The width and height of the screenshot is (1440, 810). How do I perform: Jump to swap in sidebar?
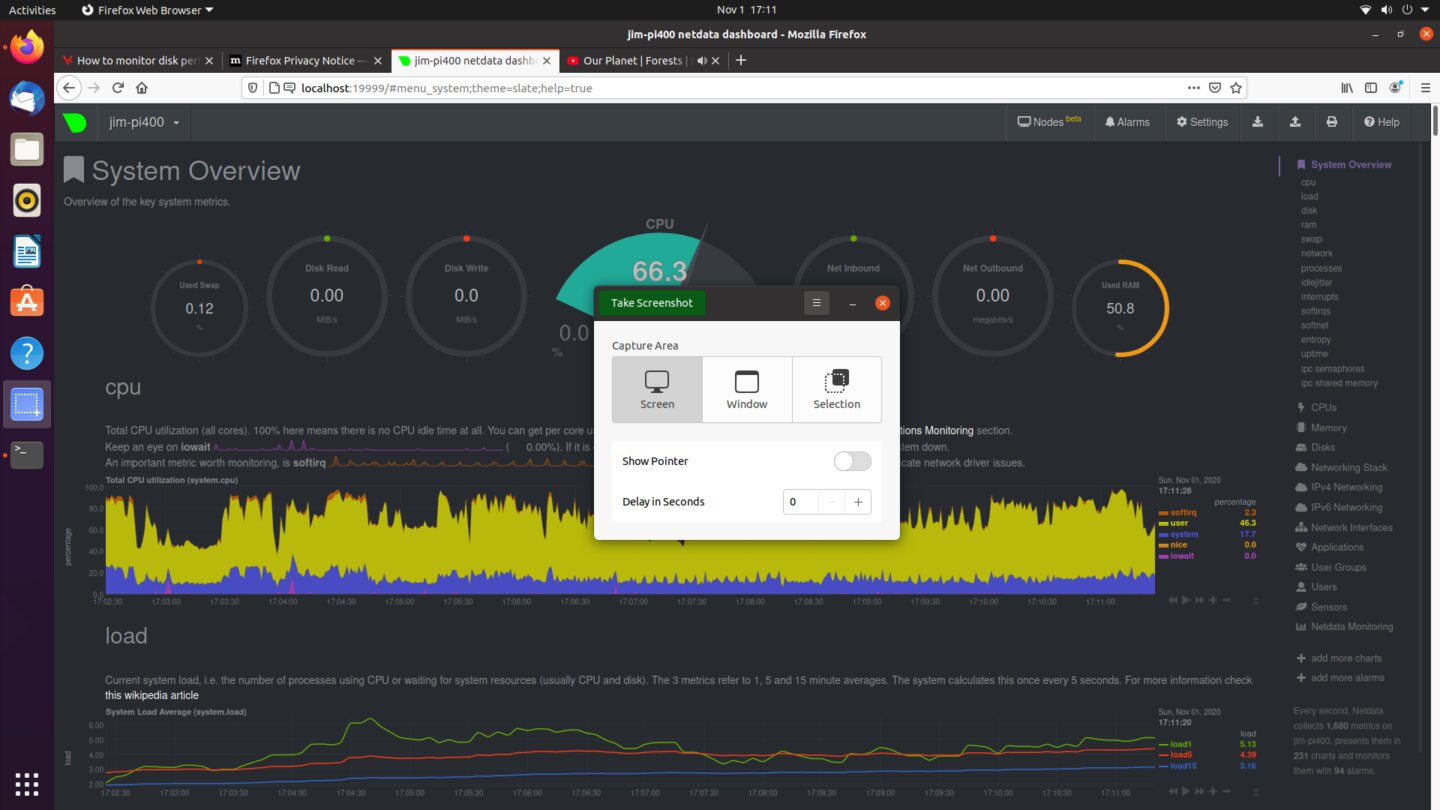(1311, 240)
